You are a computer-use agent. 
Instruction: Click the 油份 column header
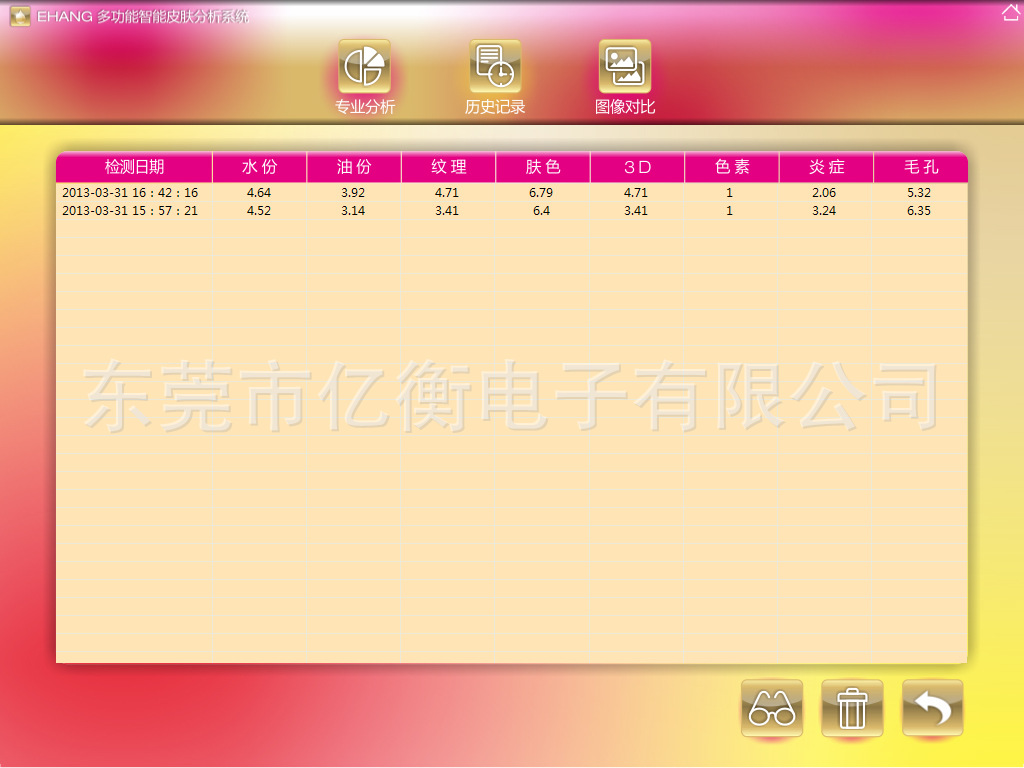pos(353,167)
